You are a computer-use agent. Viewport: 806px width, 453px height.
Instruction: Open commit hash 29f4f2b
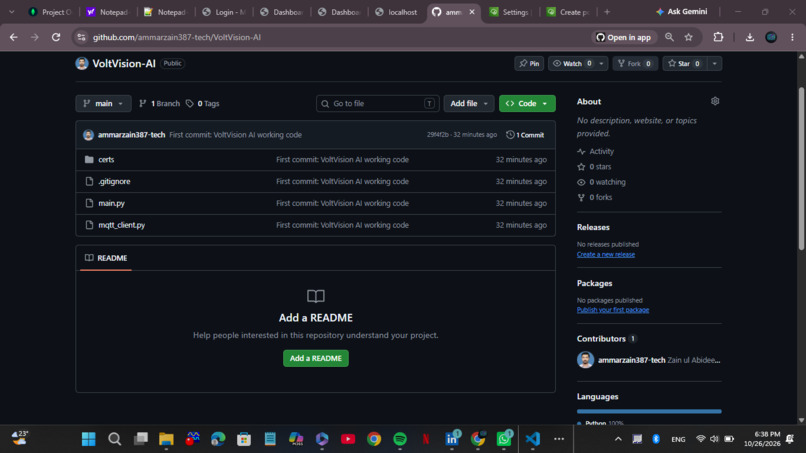click(437, 135)
